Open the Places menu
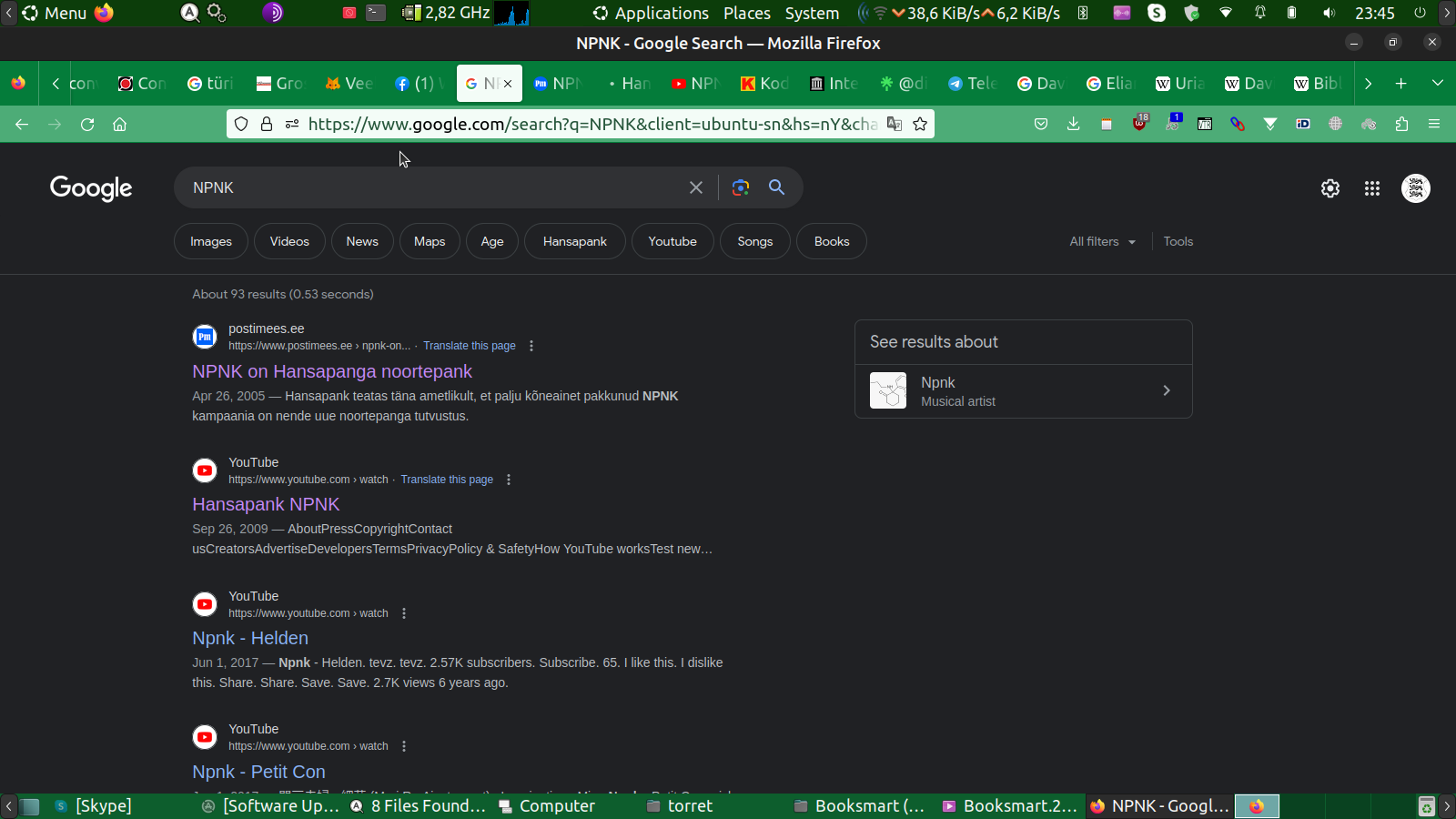The width and height of the screenshot is (1456, 819). click(747, 13)
